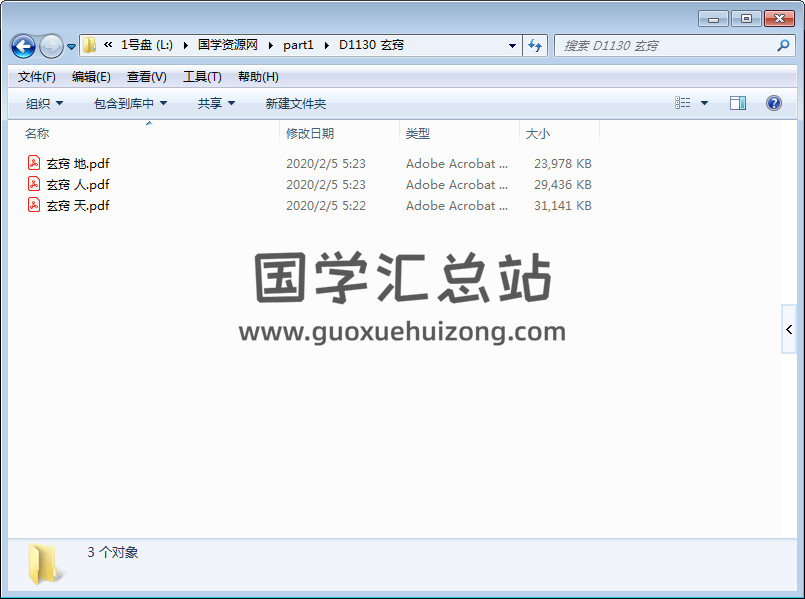Click date 2020/2/5 5:22
805x599 pixels.
coord(326,206)
